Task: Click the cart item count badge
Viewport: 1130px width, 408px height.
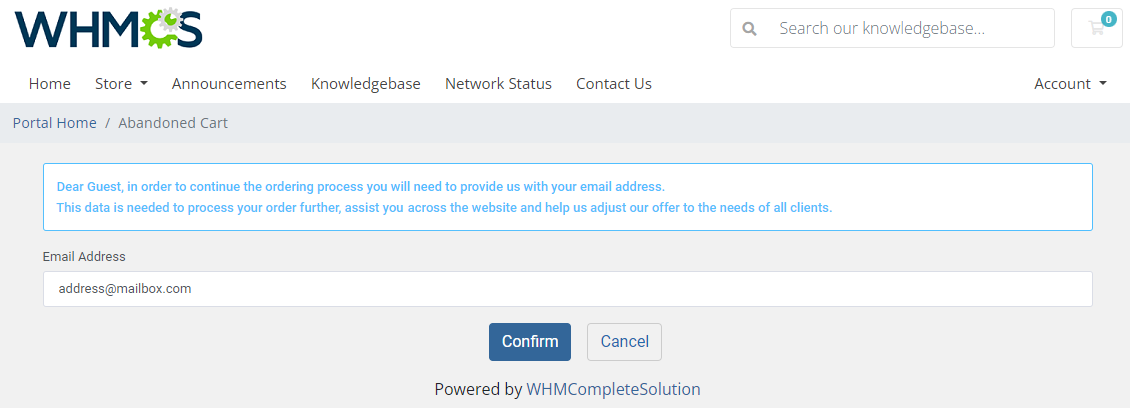Action: [1108, 19]
